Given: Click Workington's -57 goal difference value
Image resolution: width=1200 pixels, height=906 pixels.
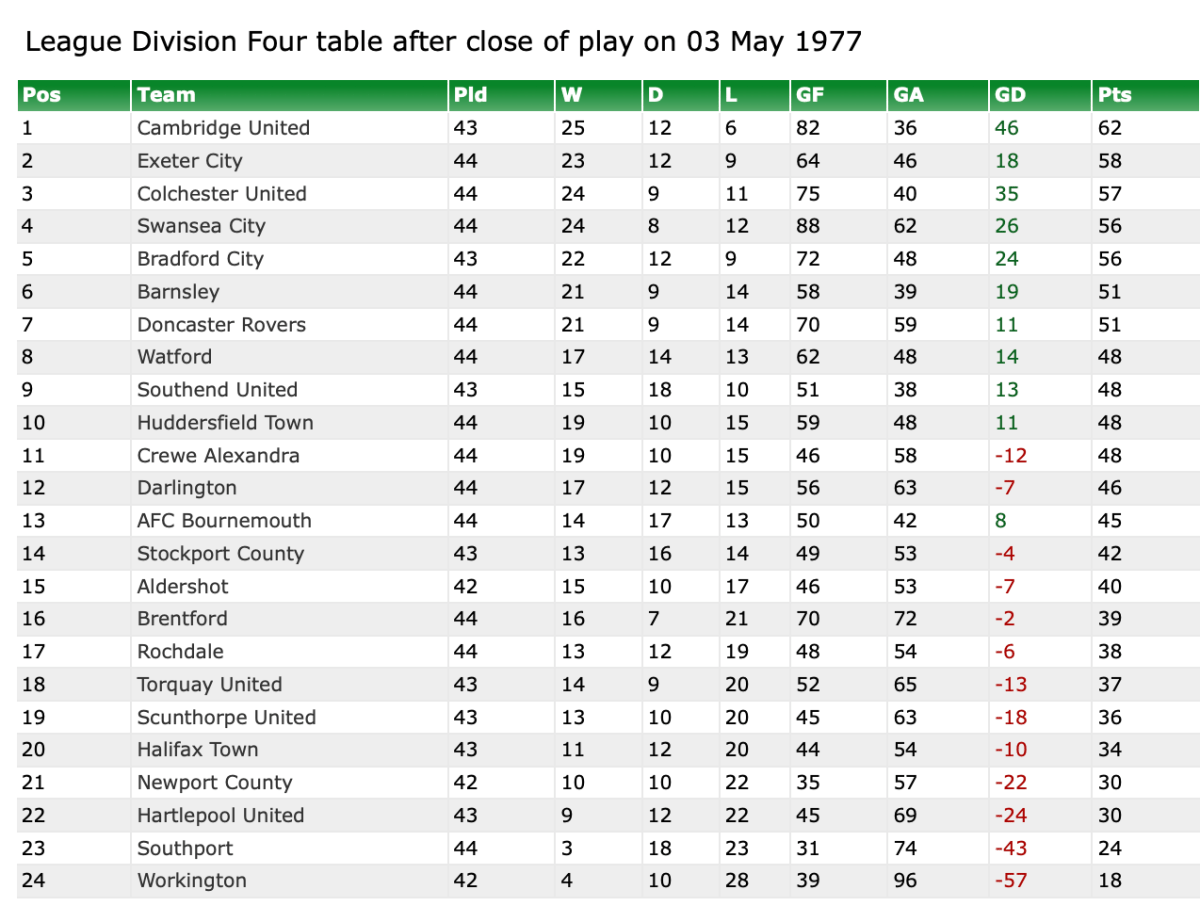Looking at the screenshot, I should (x=1010, y=880).
